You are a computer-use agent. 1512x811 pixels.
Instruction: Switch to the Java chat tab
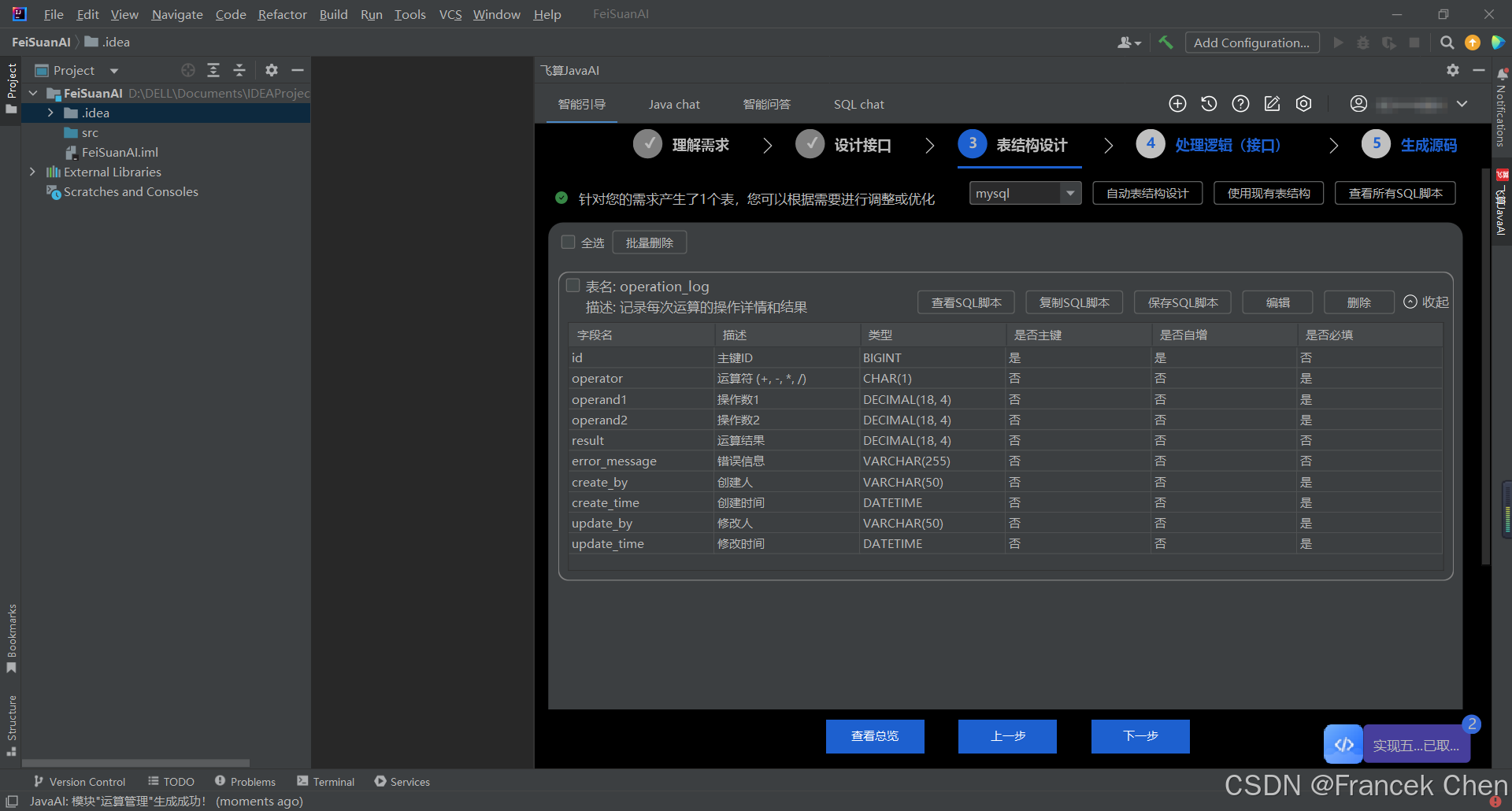click(674, 104)
